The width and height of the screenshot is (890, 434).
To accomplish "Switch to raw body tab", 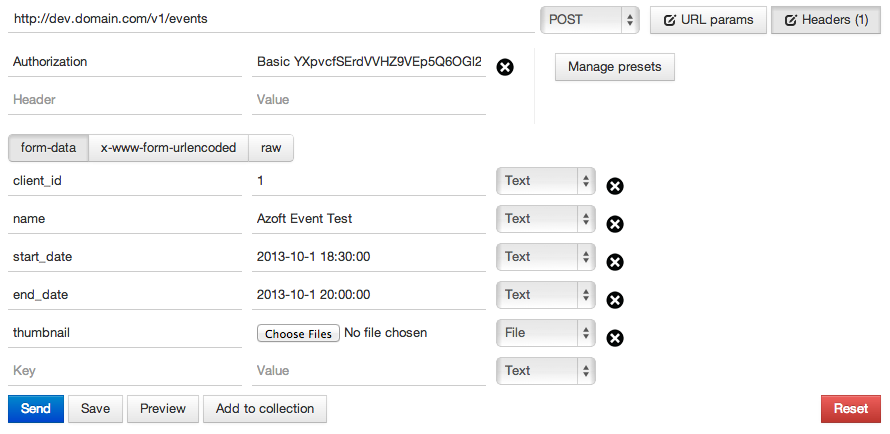I will coord(271,148).
